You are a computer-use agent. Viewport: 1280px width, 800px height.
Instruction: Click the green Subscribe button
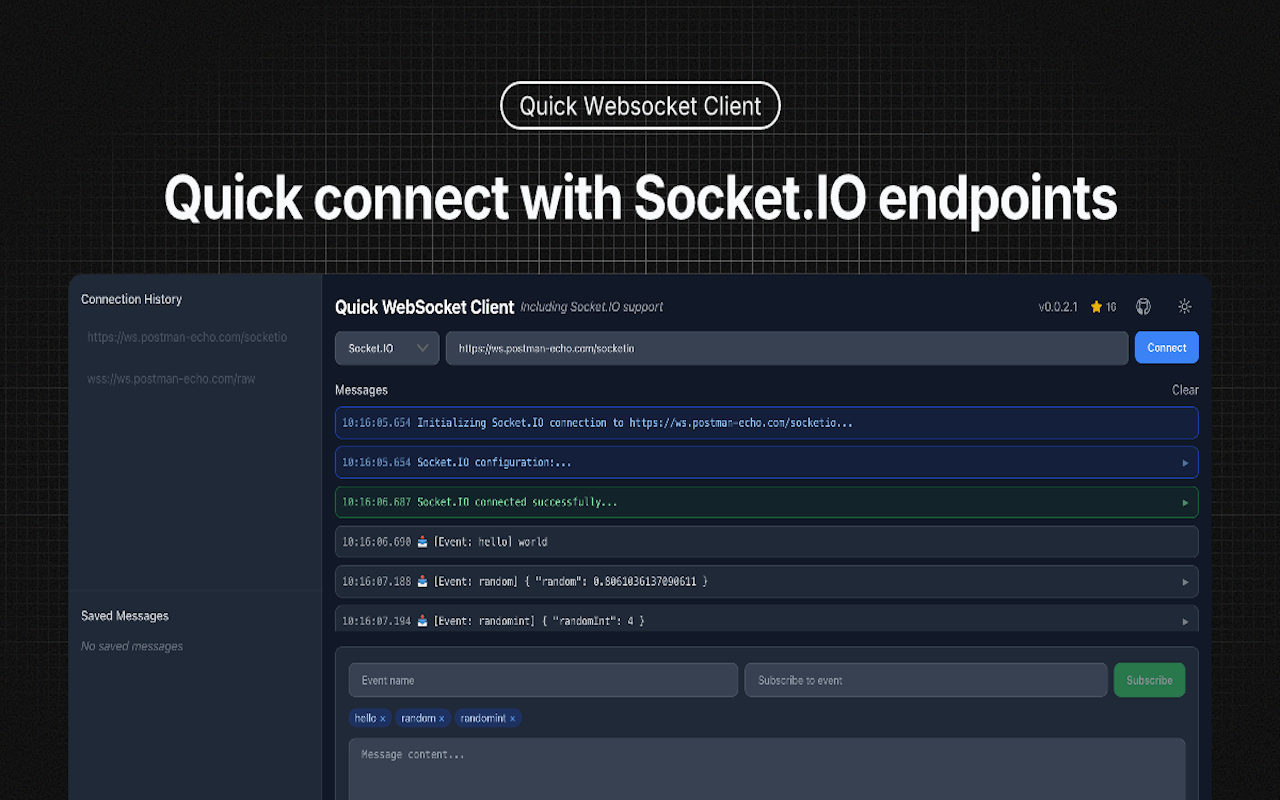1149,680
